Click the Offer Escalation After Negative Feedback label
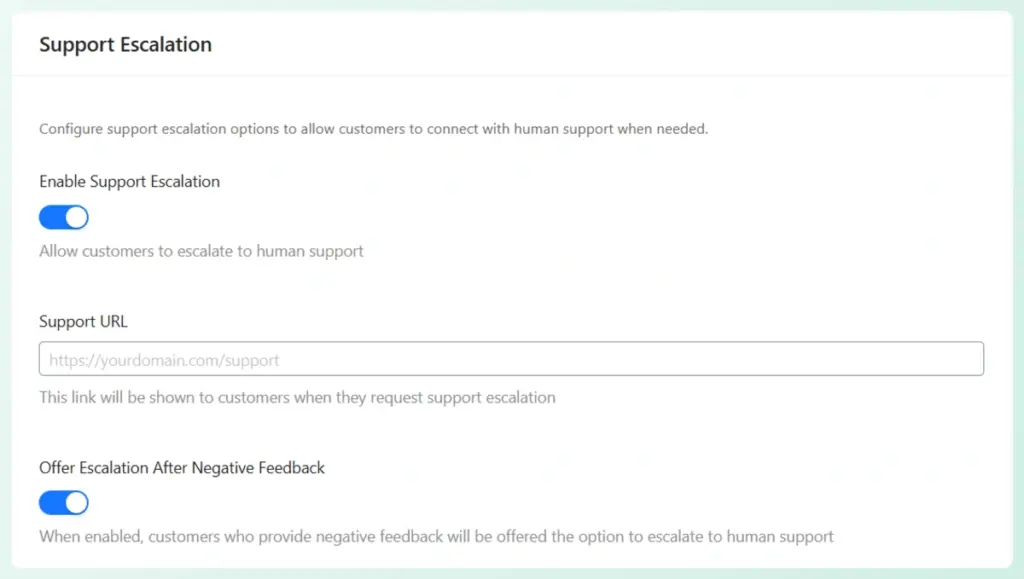 pos(182,467)
